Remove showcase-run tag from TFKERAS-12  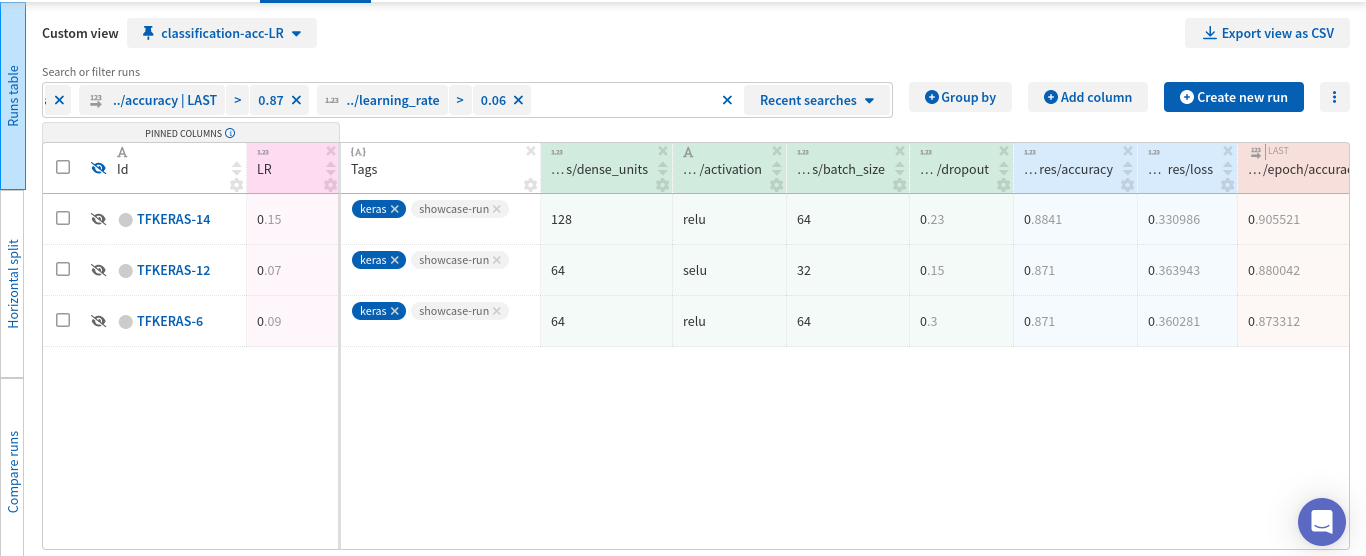tap(497, 260)
